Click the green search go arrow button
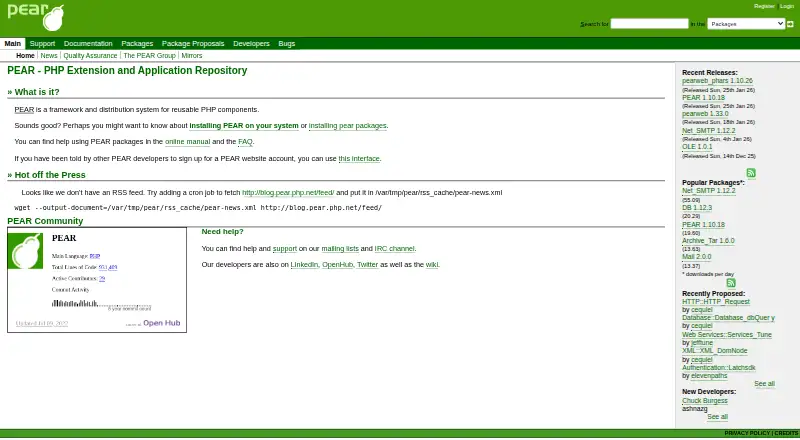The image size is (800, 440). 790,24
